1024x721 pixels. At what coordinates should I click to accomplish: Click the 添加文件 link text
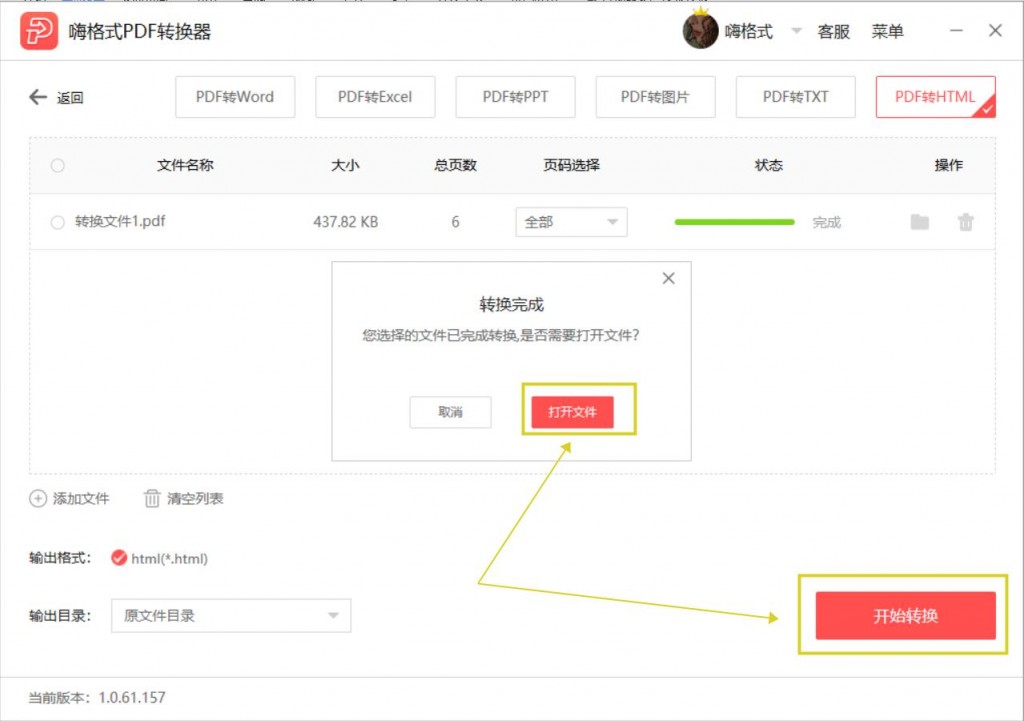(x=81, y=498)
